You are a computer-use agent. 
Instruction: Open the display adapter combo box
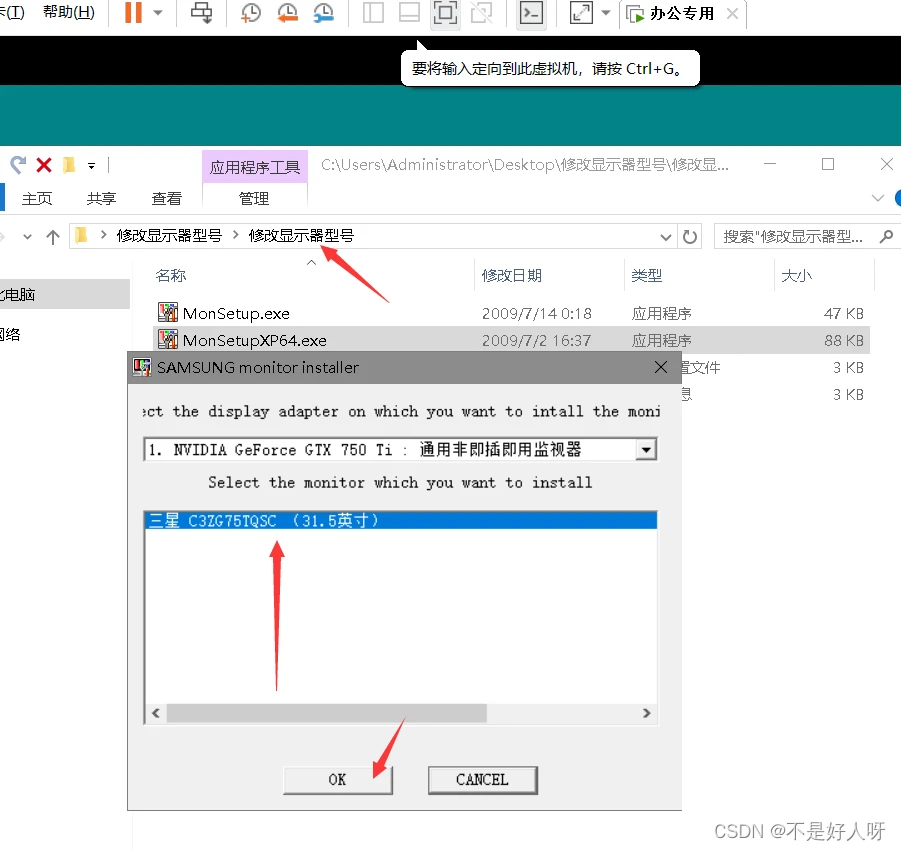[x=400, y=449]
